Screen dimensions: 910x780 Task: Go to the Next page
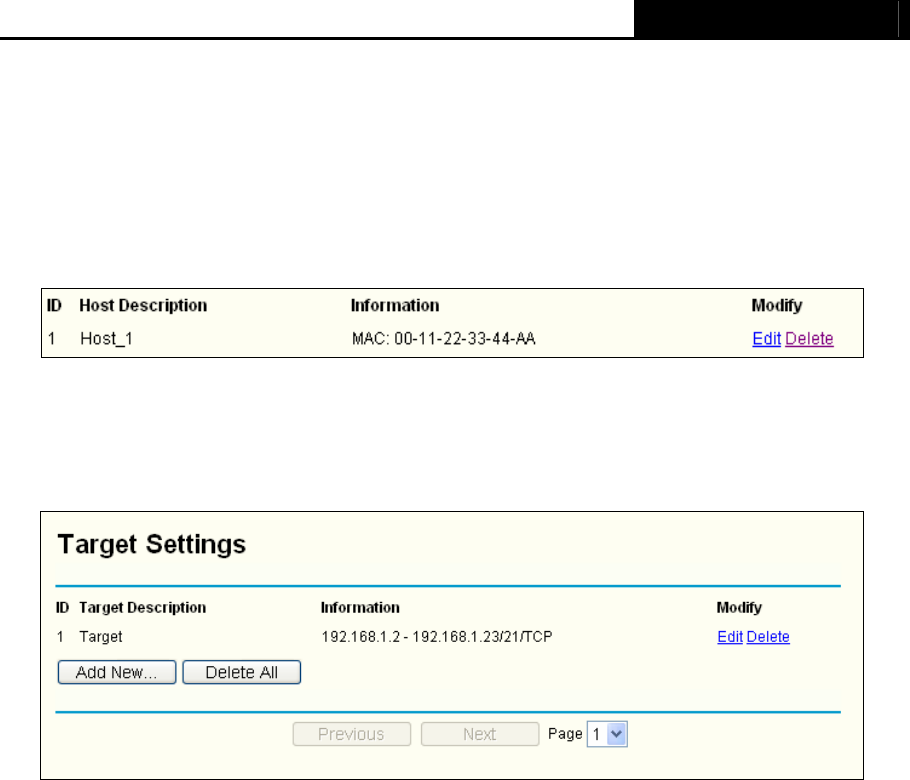coord(480,734)
